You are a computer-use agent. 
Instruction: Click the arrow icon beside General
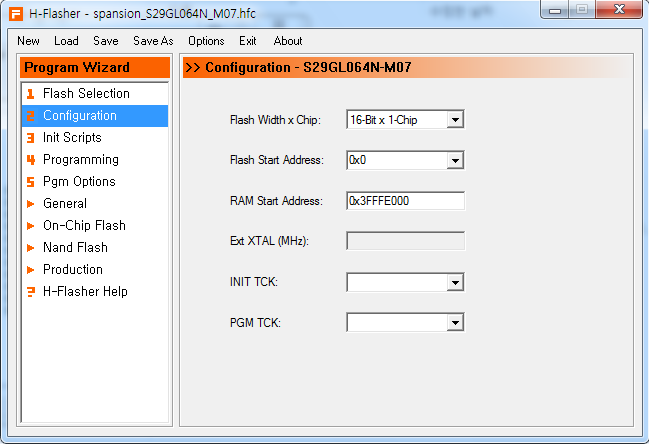pyautogui.click(x=30, y=204)
